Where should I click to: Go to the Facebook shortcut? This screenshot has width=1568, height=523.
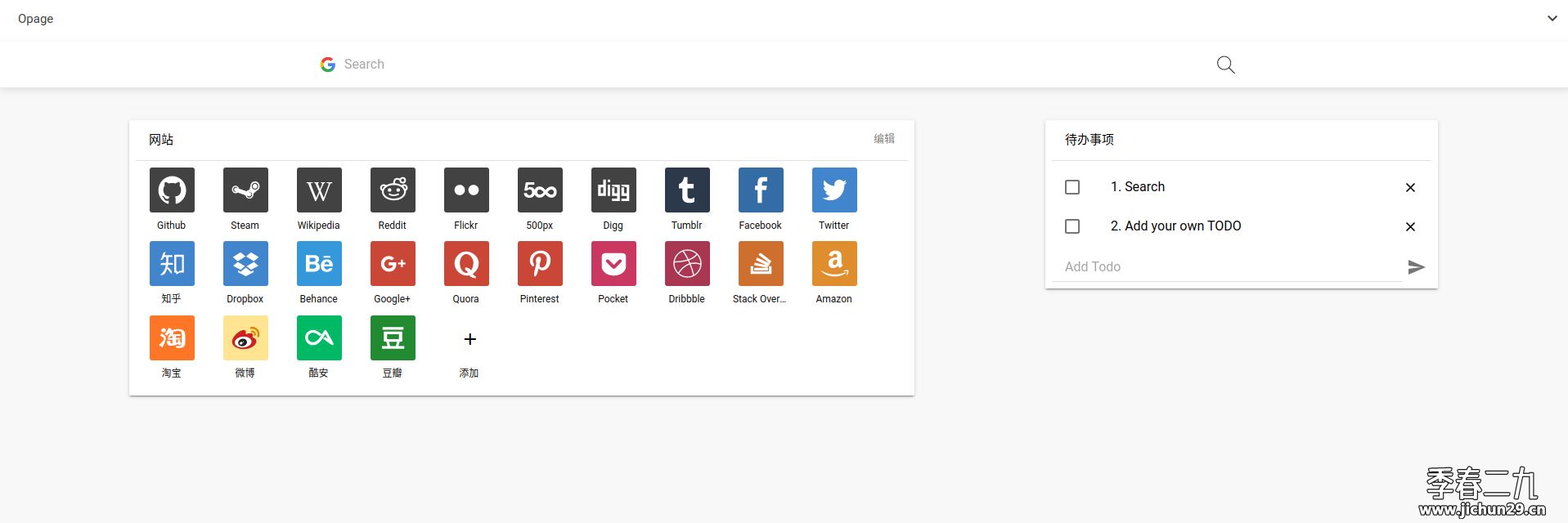point(761,190)
